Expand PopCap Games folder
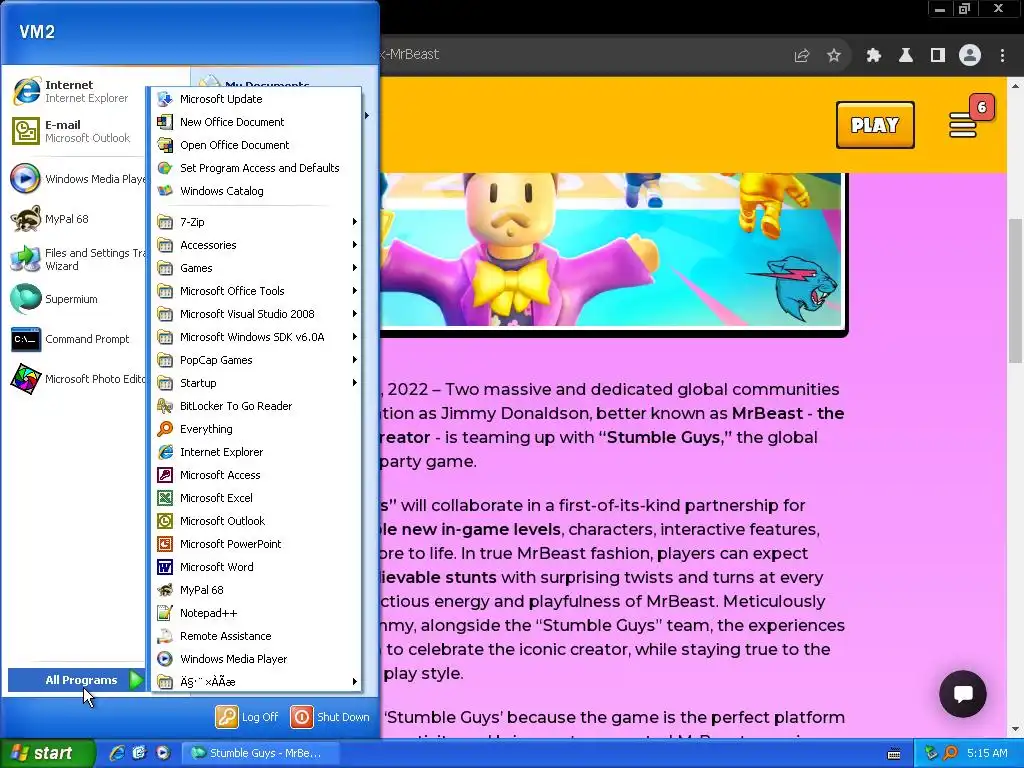 pos(256,360)
